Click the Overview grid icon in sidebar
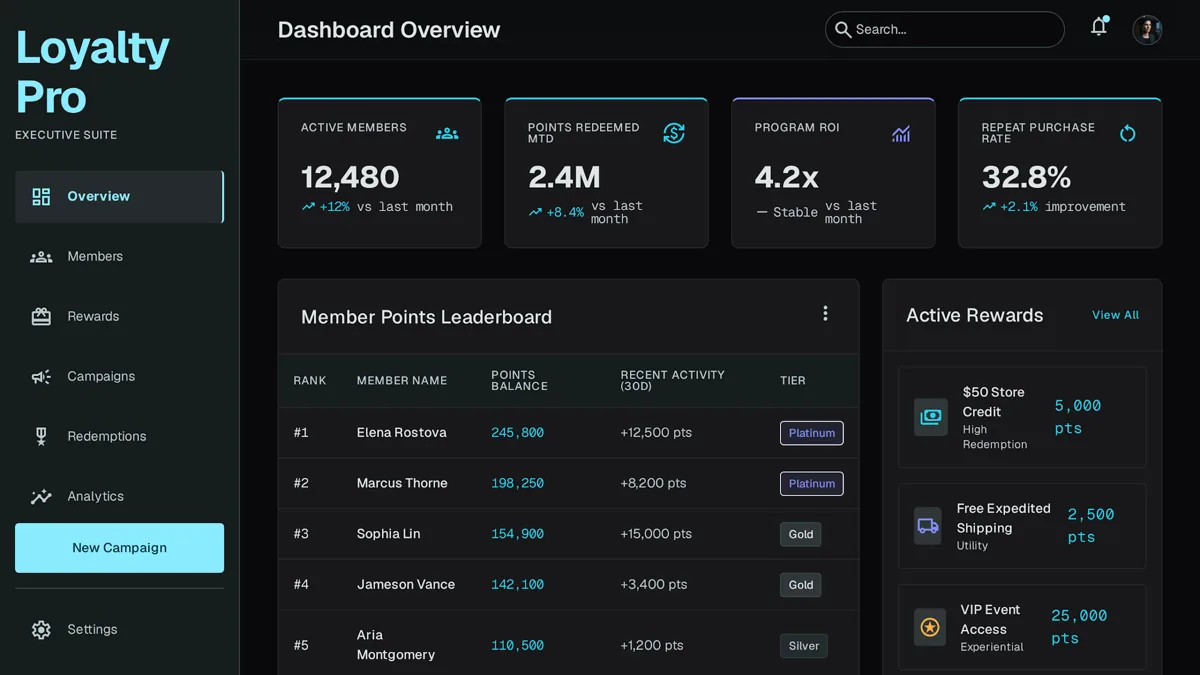 [x=41, y=196]
